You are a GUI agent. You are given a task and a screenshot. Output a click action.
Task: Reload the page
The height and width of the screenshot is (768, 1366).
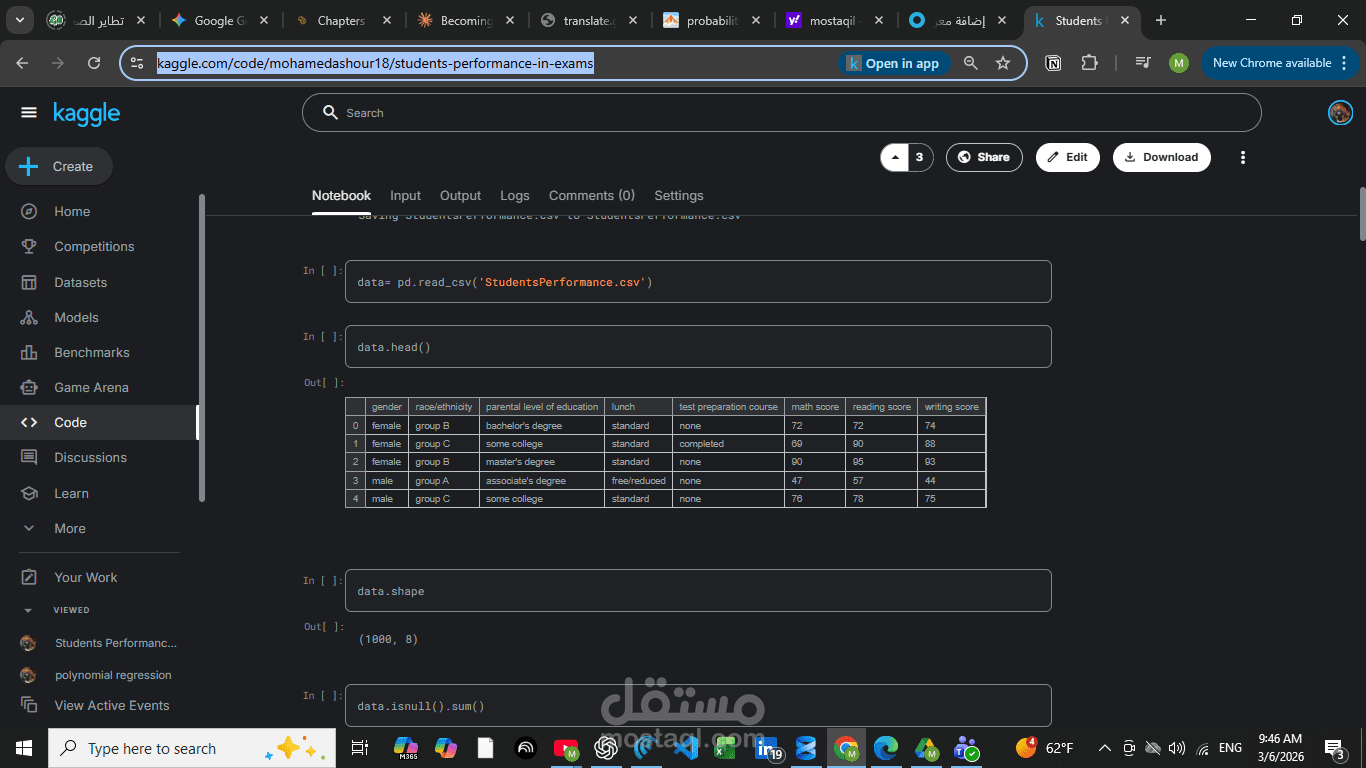[x=94, y=63]
